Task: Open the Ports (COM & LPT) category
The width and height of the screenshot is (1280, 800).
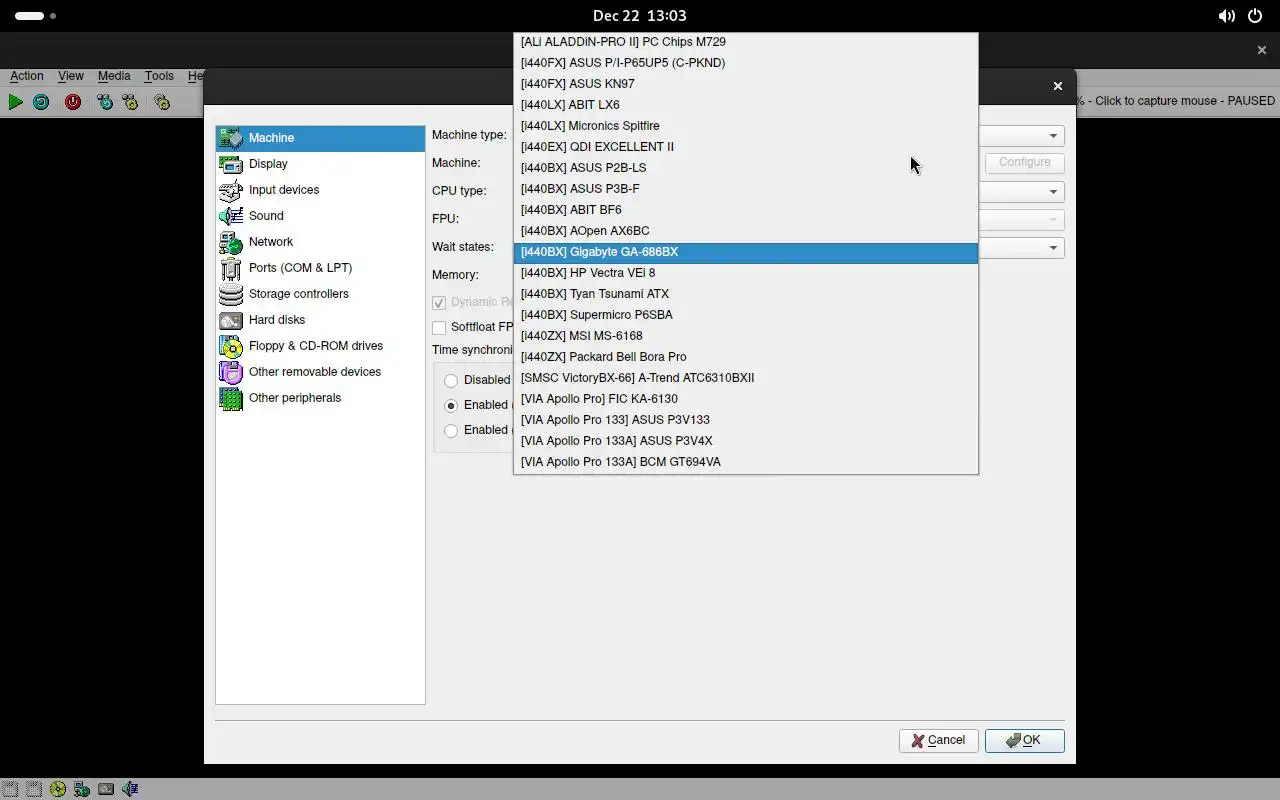Action: tap(320, 268)
